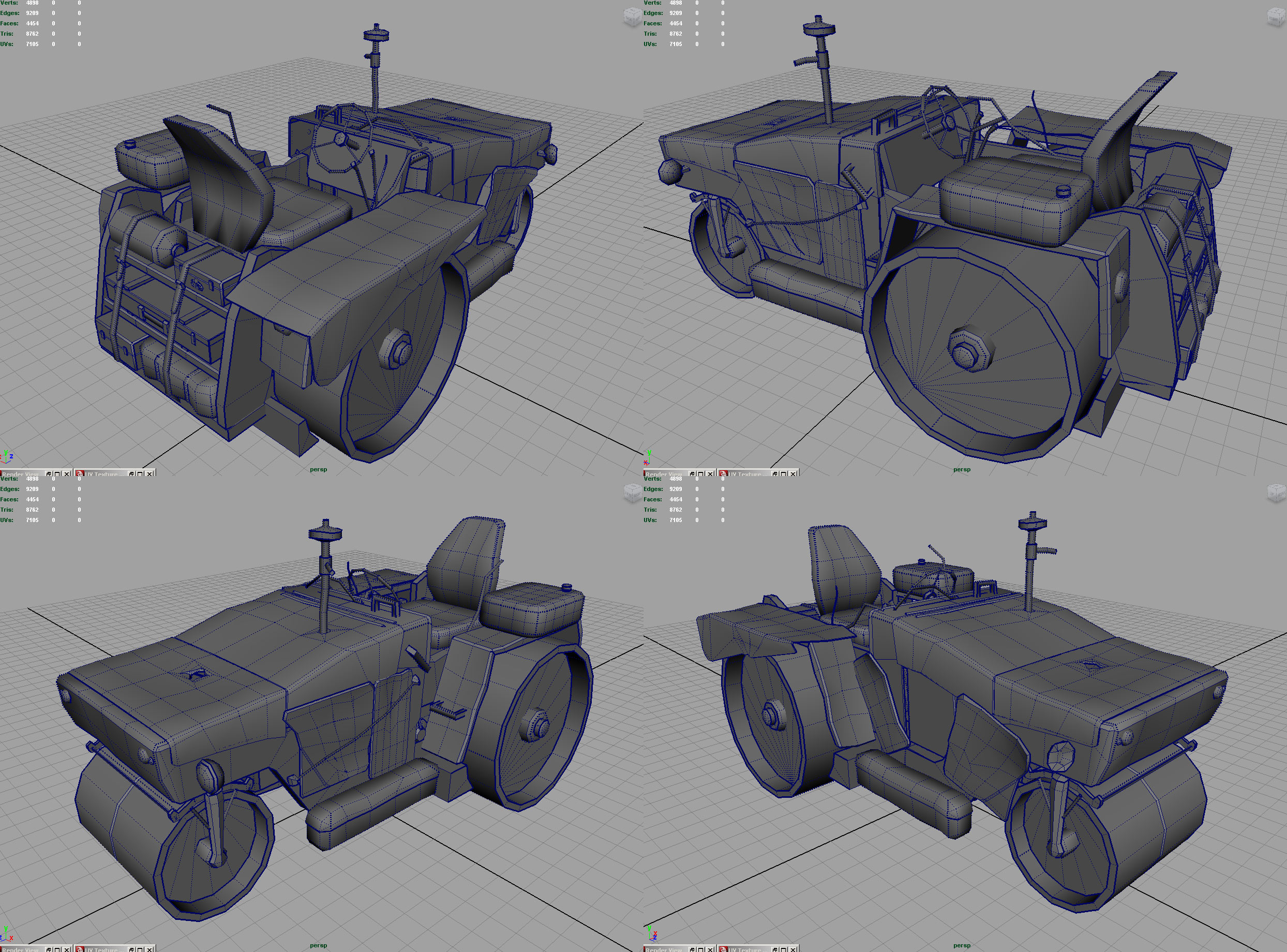Click the view cube beside the top-right viewport's stats
This screenshot has width=1287, height=952.
point(632,17)
